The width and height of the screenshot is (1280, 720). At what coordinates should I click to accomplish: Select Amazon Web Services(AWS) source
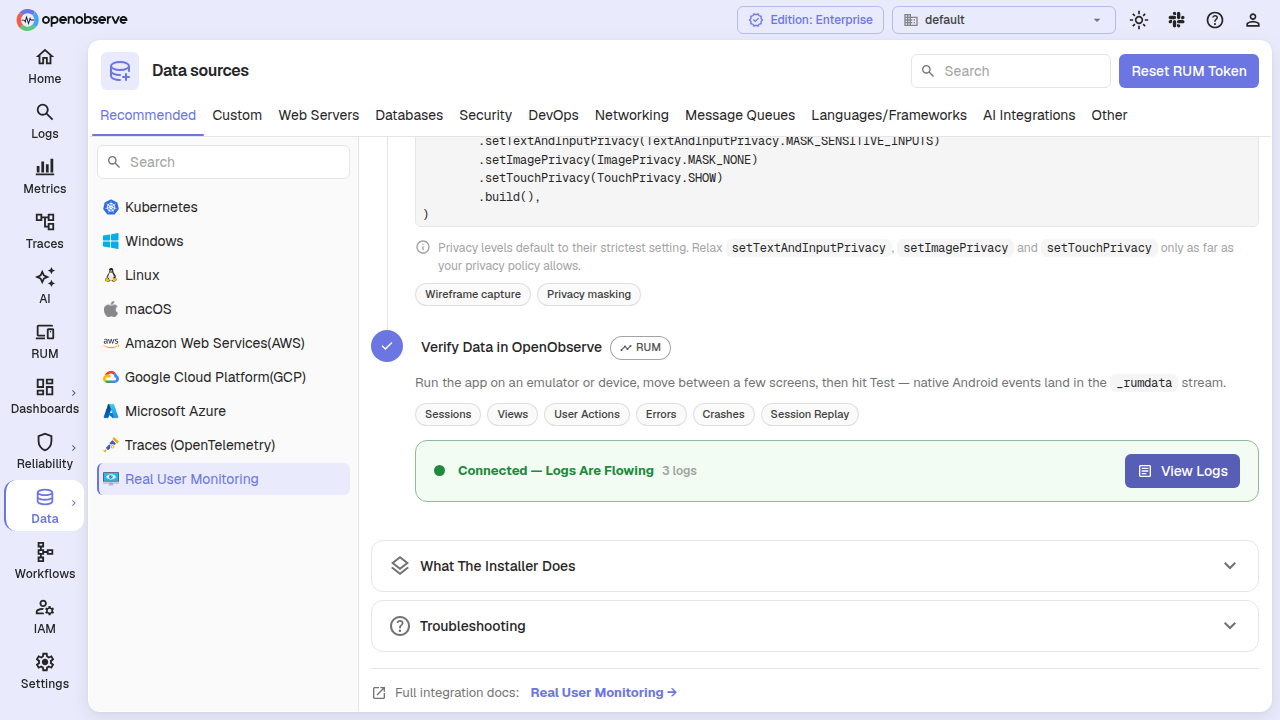pyautogui.click(x=223, y=343)
